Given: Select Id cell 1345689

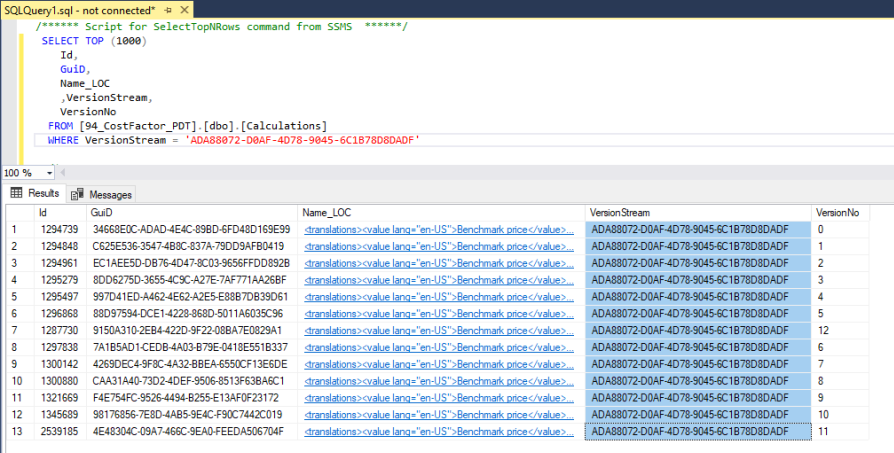Looking at the screenshot, I should click(60, 414).
